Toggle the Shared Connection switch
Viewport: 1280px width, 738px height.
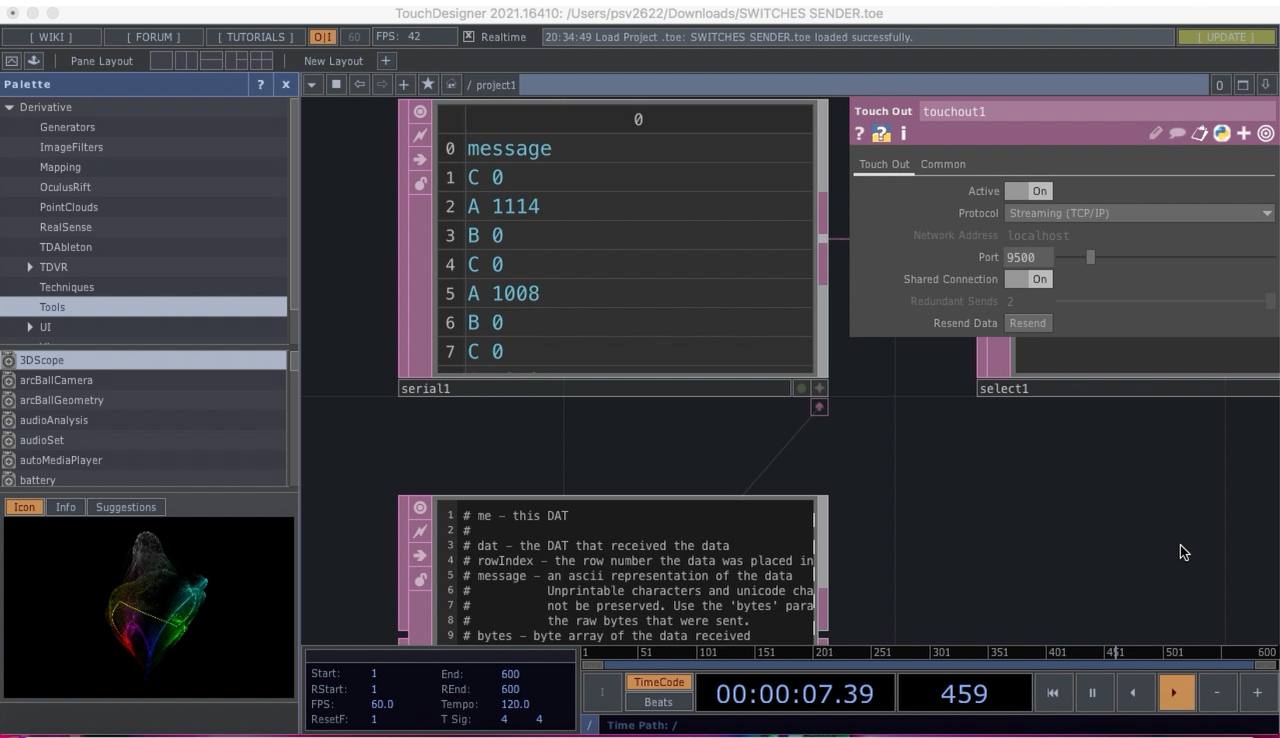(x=1028, y=279)
